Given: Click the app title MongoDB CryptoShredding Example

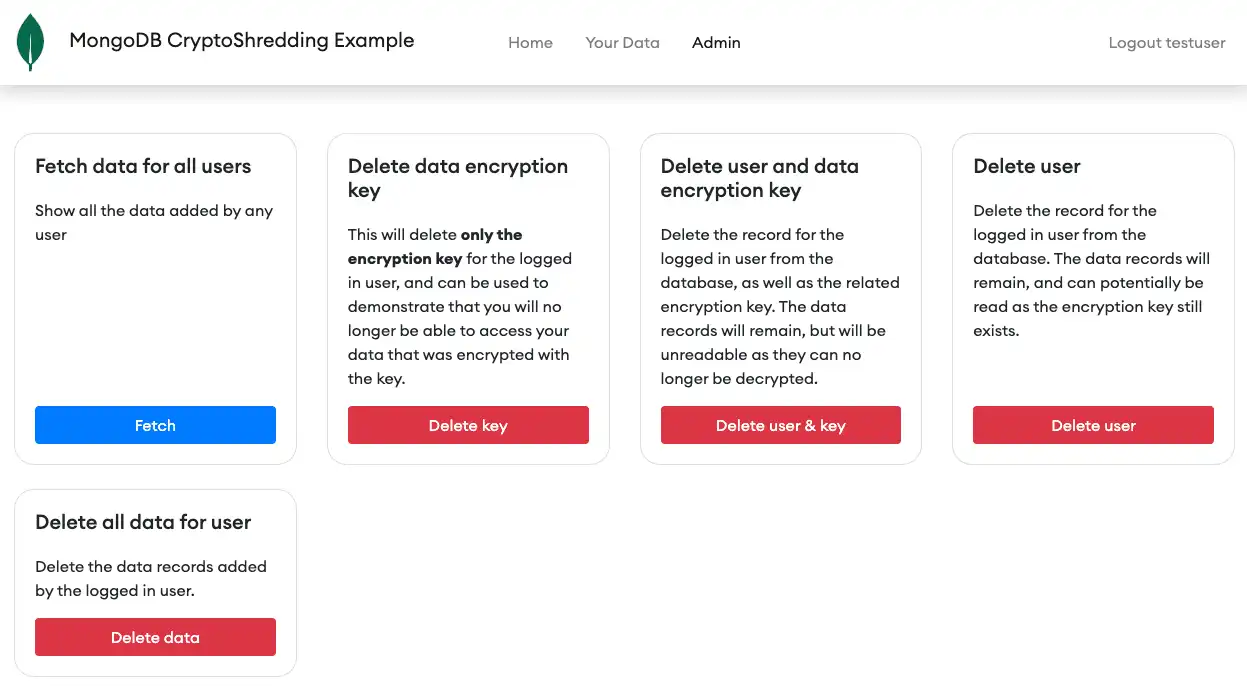Looking at the screenshot, I should (241, 40).
